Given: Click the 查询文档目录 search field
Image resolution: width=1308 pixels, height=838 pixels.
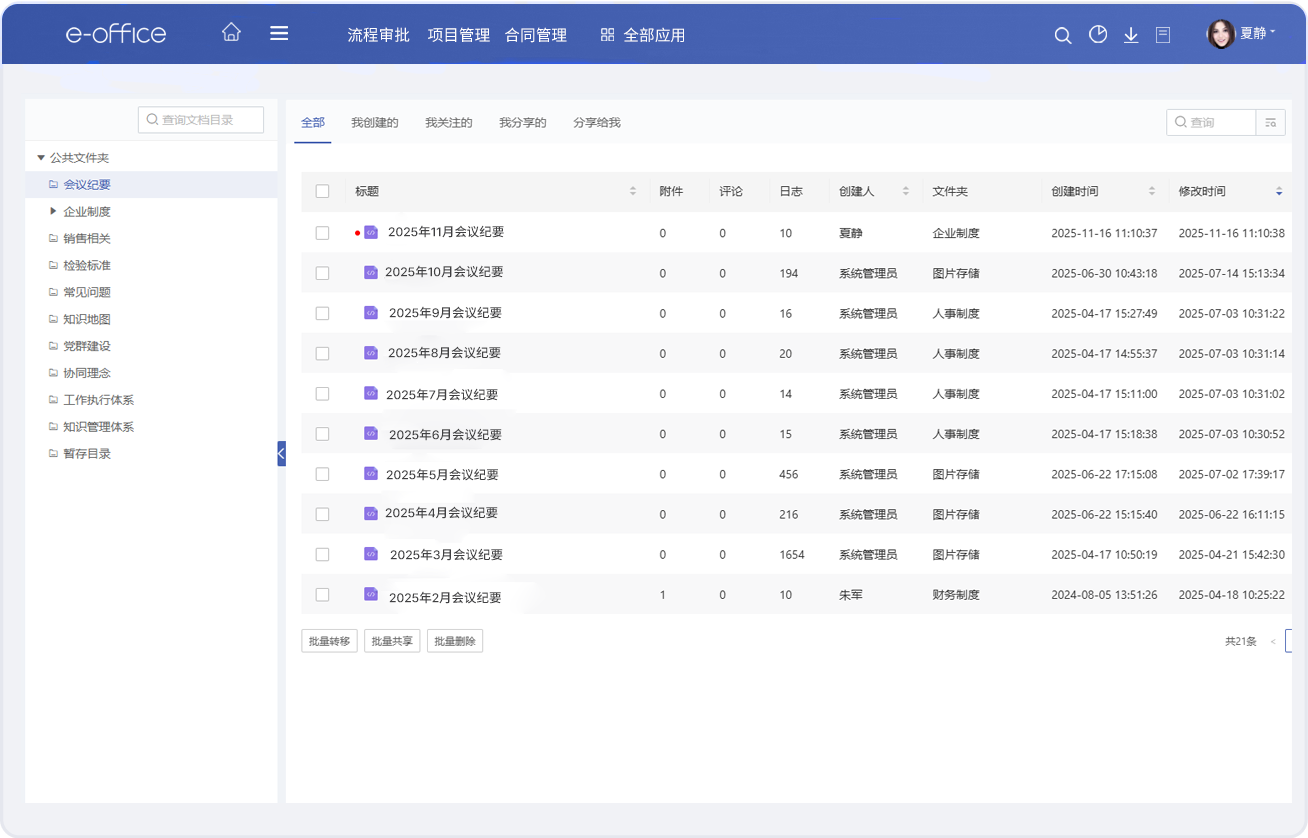Looking at the screenshot, I should (x=201, y=120).
